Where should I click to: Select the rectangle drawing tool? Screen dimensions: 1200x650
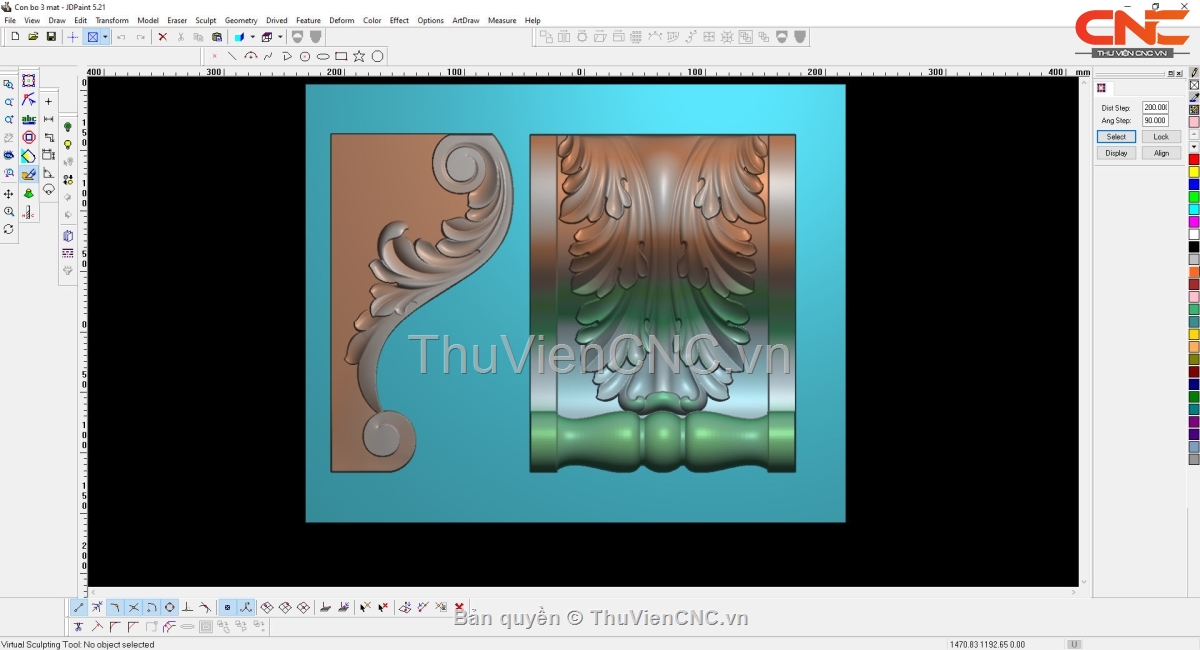pos(341,56)
